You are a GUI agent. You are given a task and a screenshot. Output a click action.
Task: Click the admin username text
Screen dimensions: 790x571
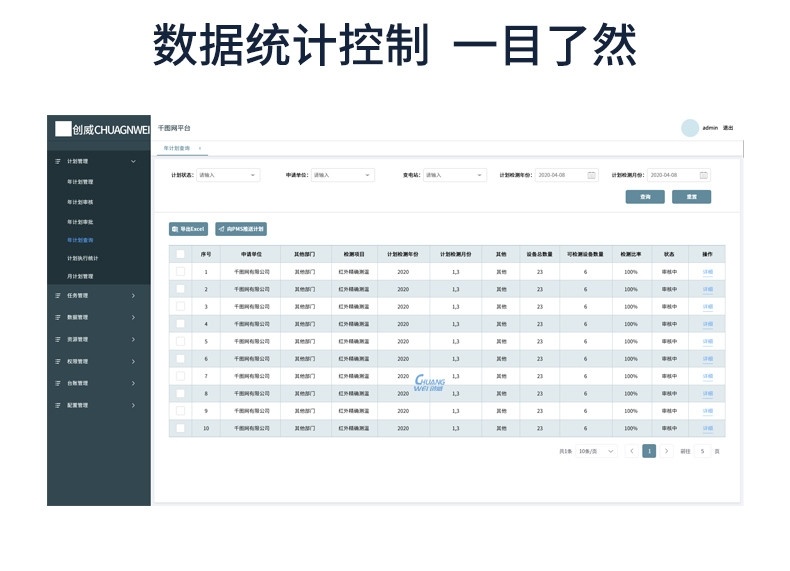coord(710,128)
